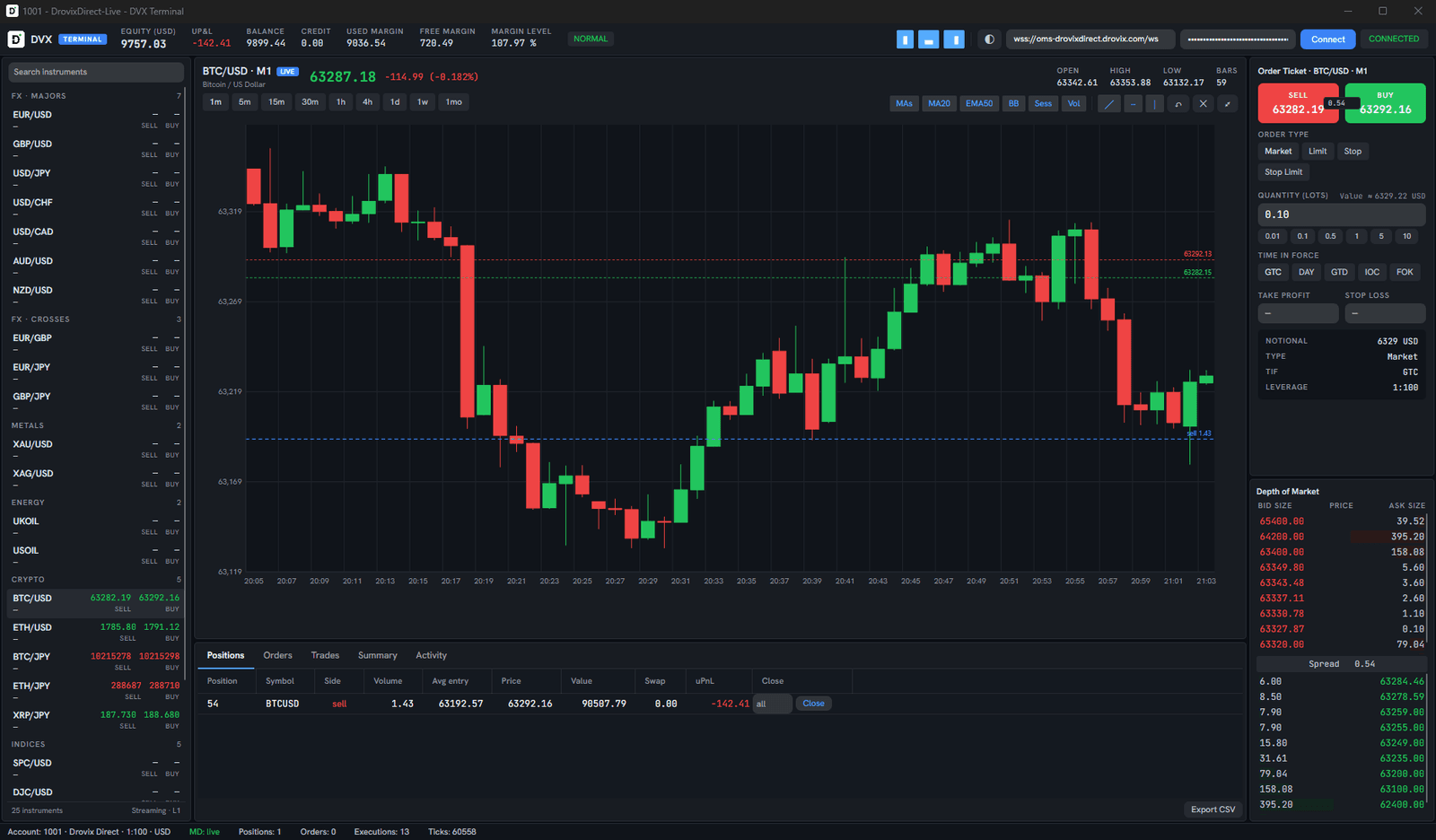Select the 15m chart timeframe
This screenshot has height=840, width=1436.
click(276, 102)
